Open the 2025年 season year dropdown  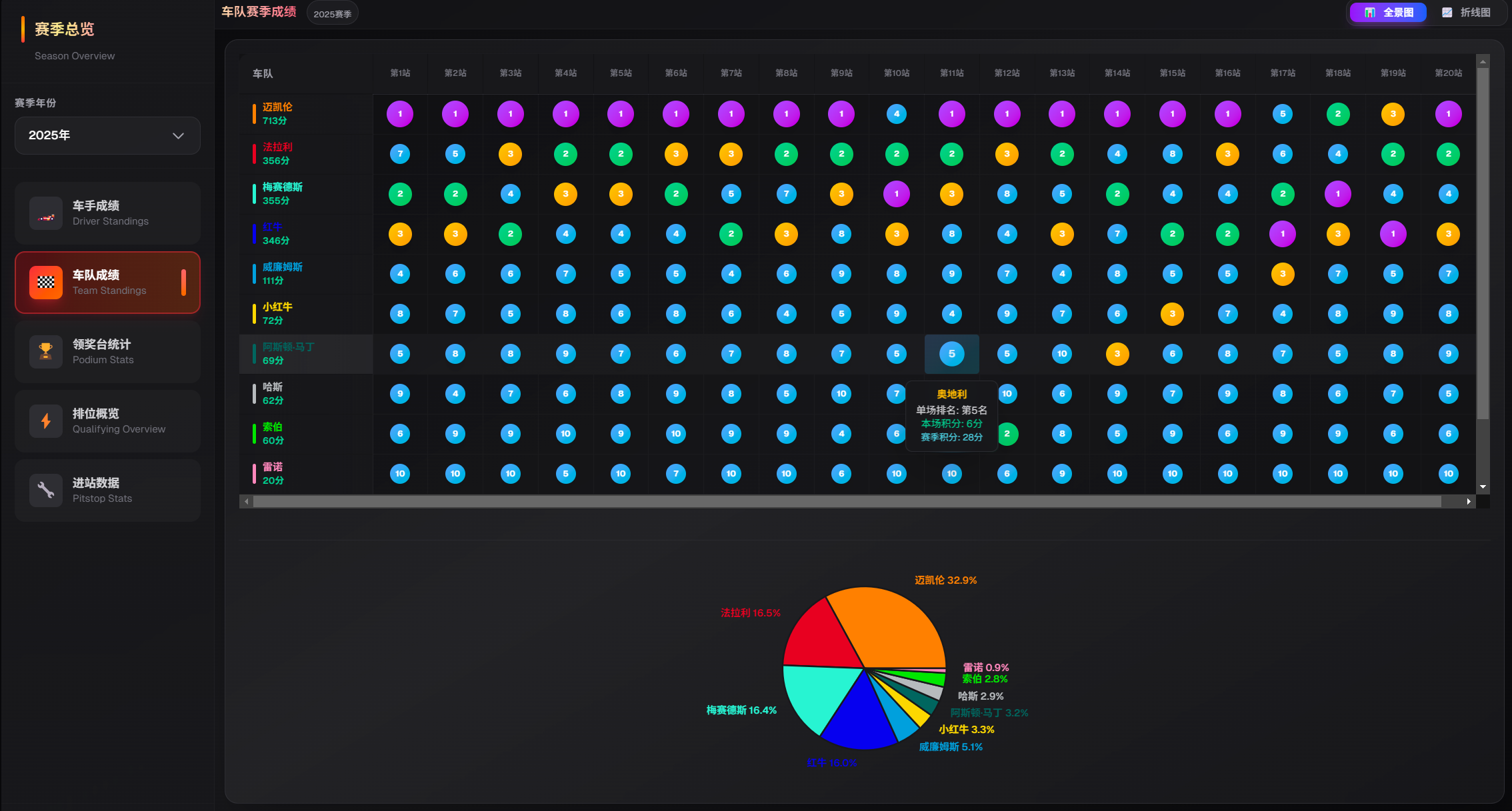point(107,135)
